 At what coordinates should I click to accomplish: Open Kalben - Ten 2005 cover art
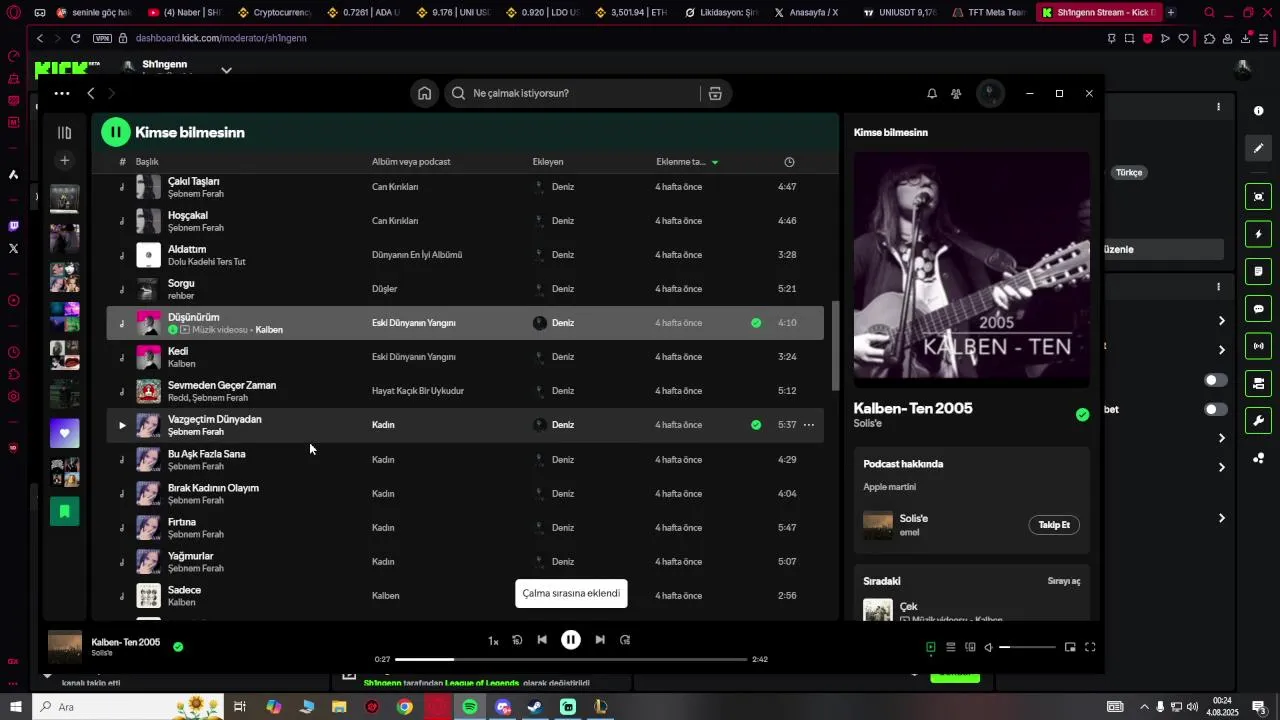click(971, 269)
